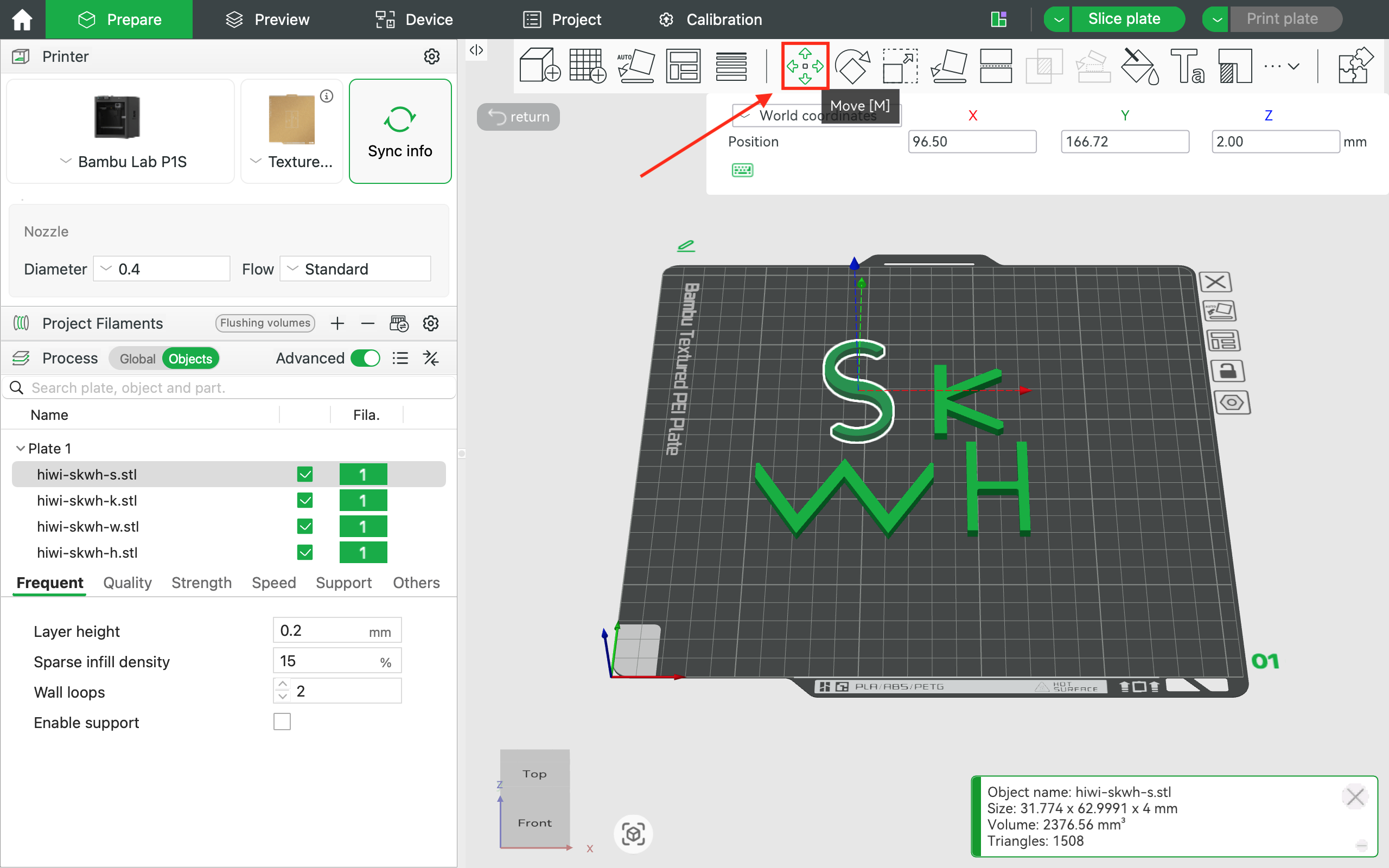Switch to the Preview tab
The height and width of the screenshot is (868, 1389).
267,20
